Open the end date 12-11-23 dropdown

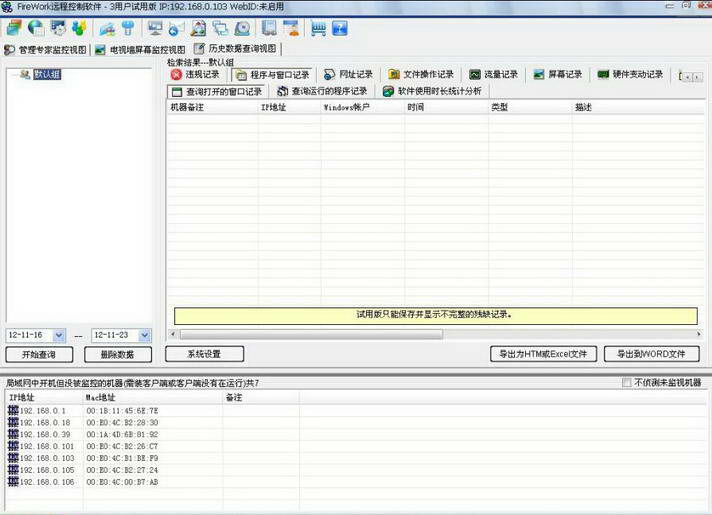(143, 335)
